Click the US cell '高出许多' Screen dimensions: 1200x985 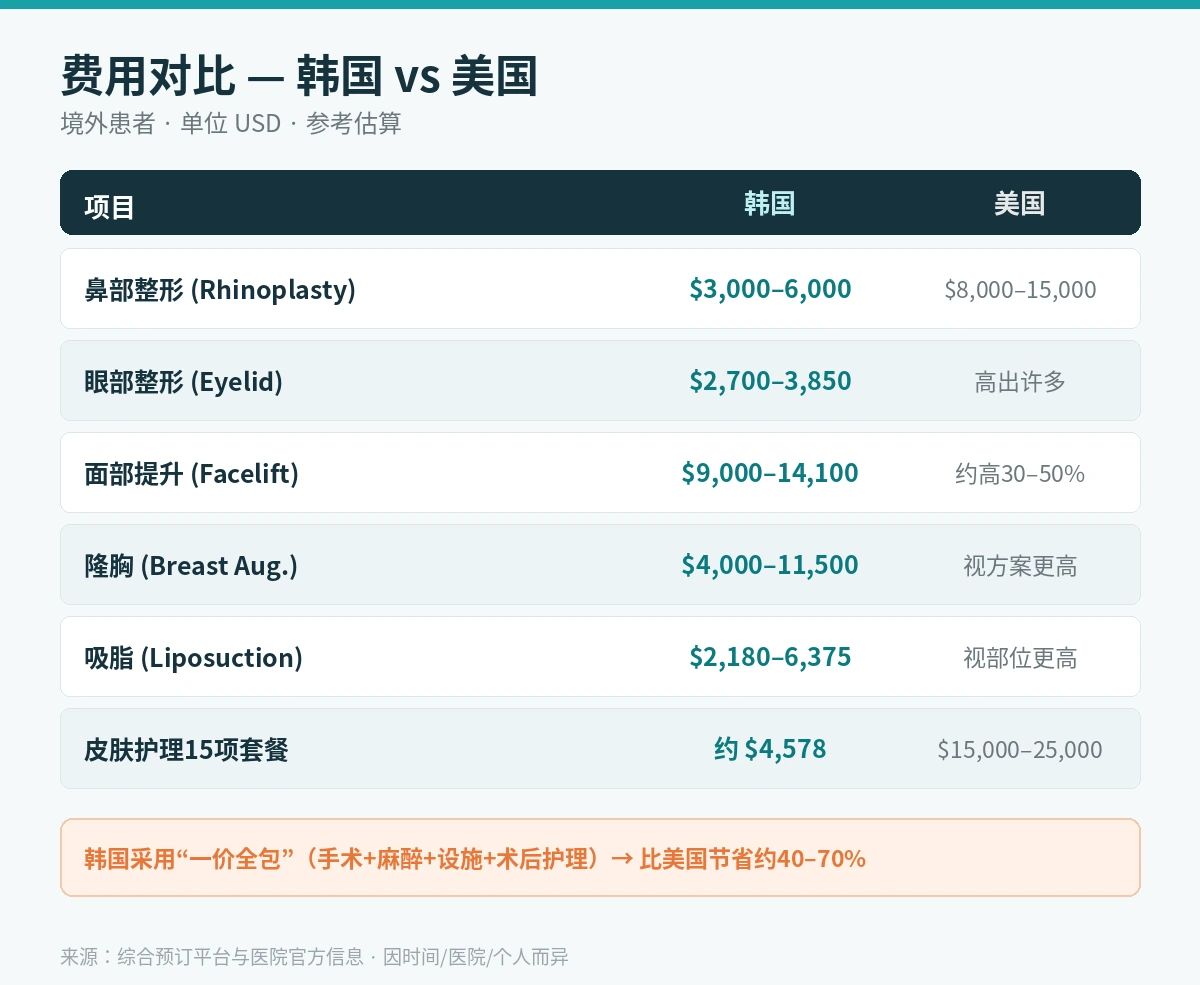1020,382
